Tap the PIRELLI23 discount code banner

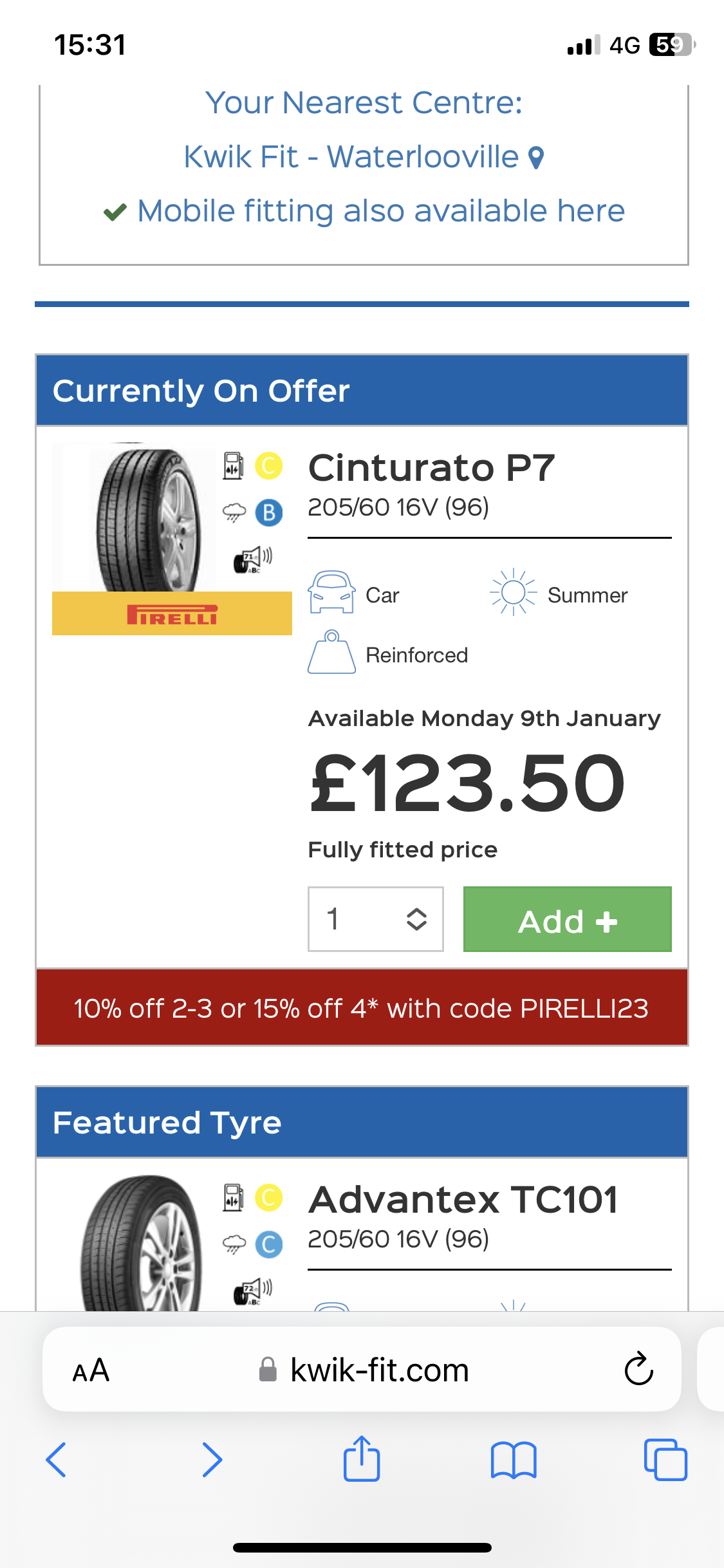click(x=362, y=1008)
